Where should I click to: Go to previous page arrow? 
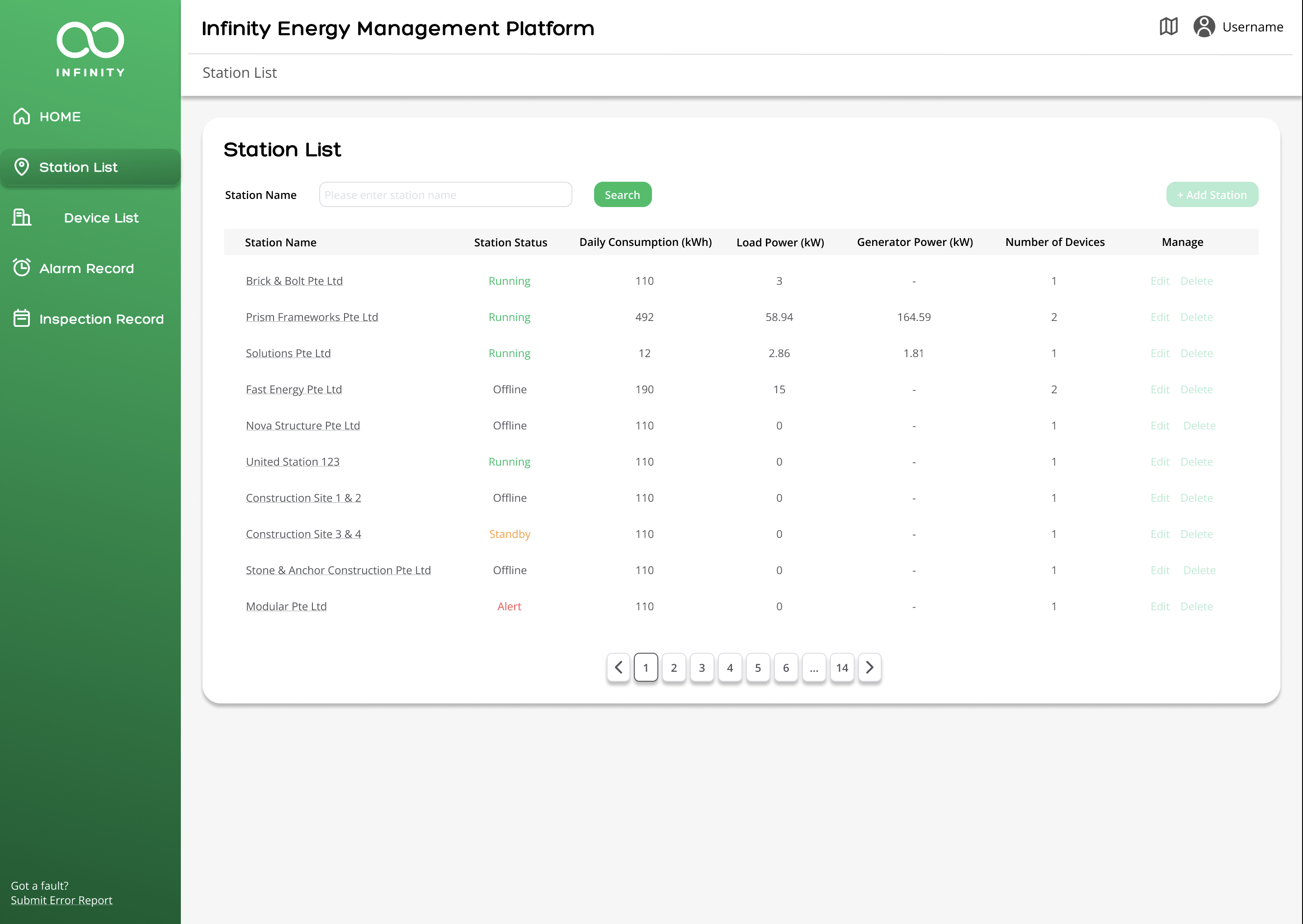[618, 667]
